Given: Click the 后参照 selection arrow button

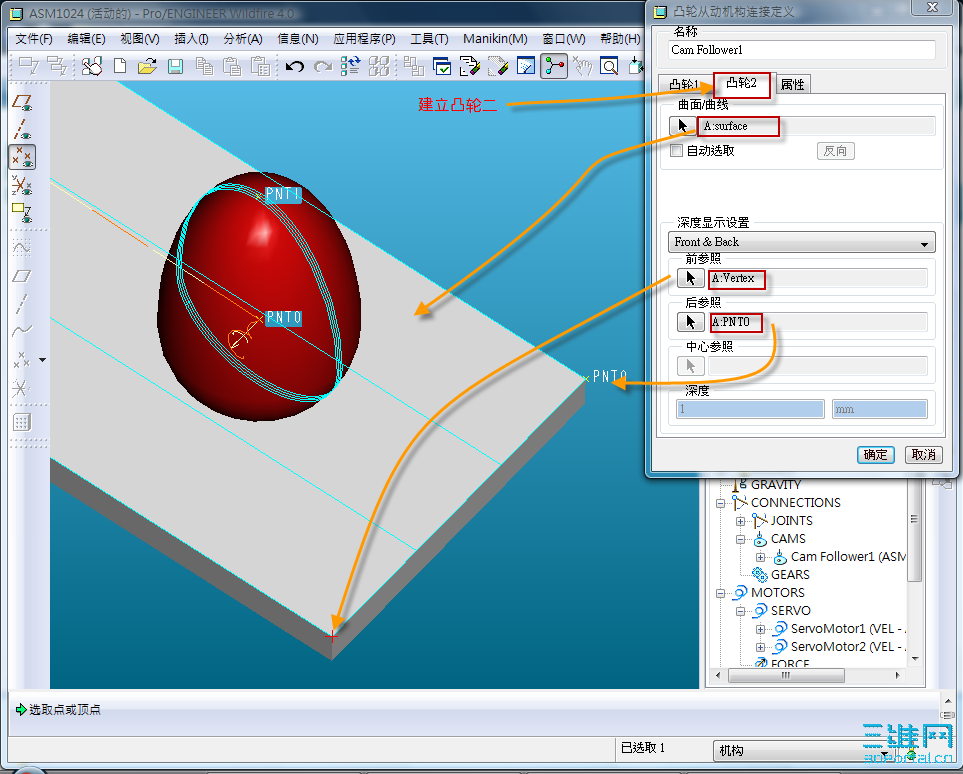Looking at the screenshot, I should point(690,322).
